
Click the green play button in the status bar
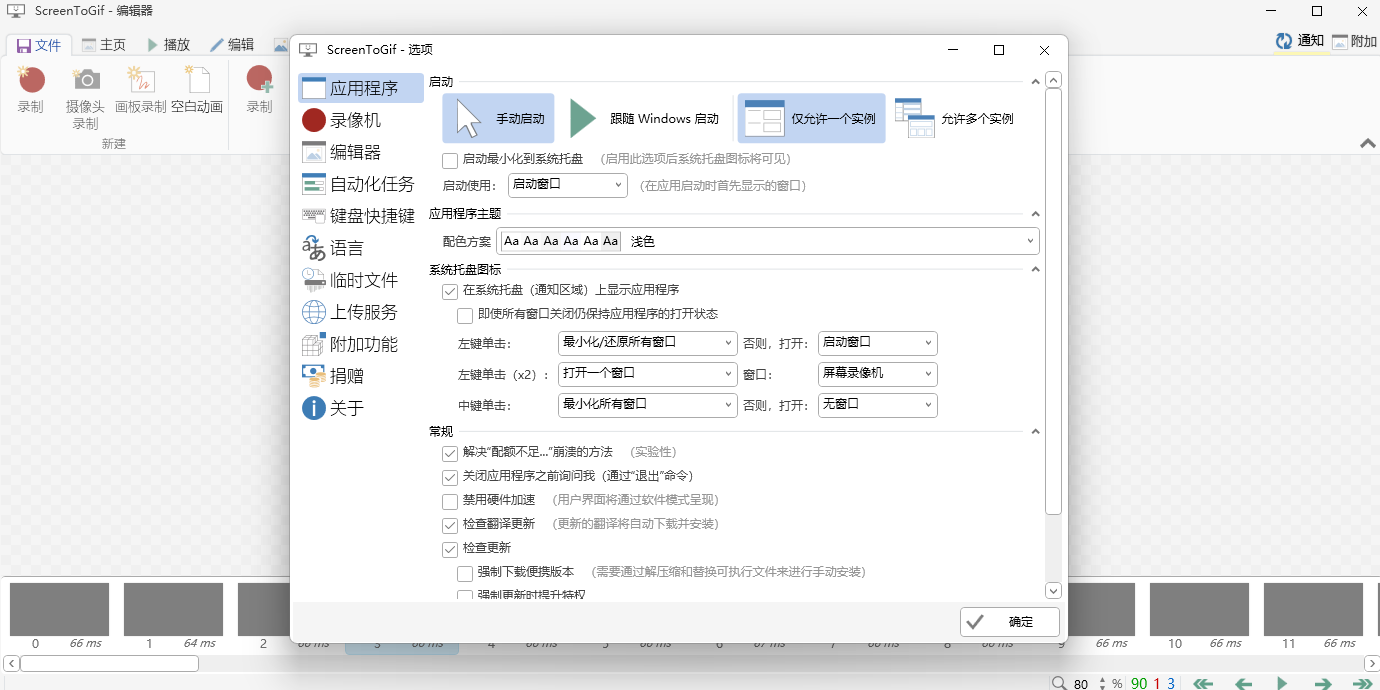pyautogui.click(x=1282, y=683)
